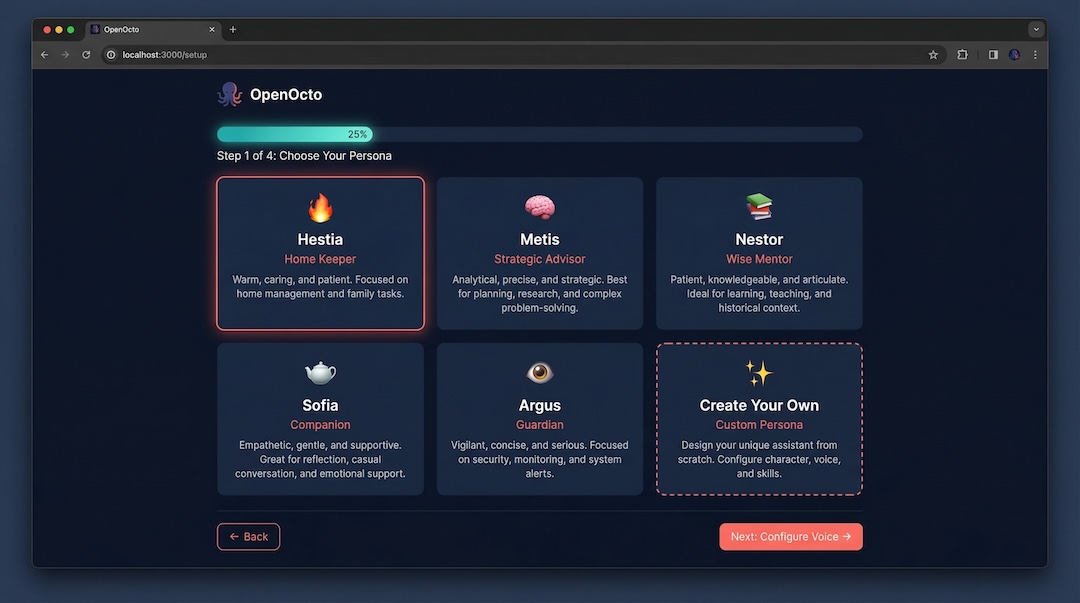This screenshot has height=603, width=1080.
Task: Select the flame icon on the Hestia card
Action: click(x=320, y=207)
